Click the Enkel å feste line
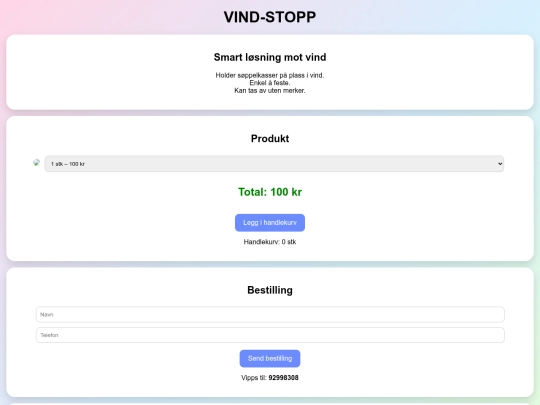The image size is (540, 405). (x=270, y=83)
